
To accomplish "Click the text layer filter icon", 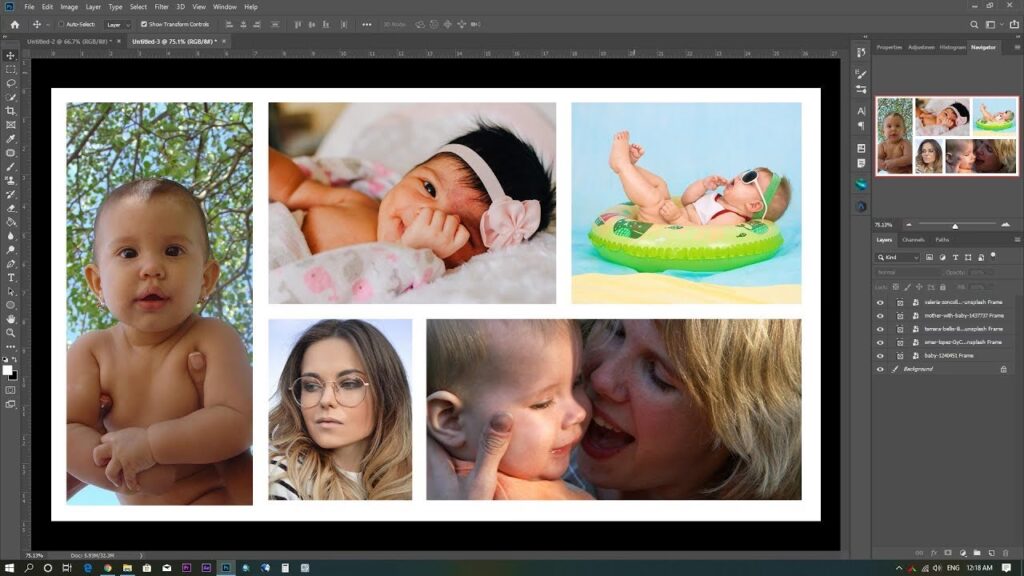I will [953, 257].
